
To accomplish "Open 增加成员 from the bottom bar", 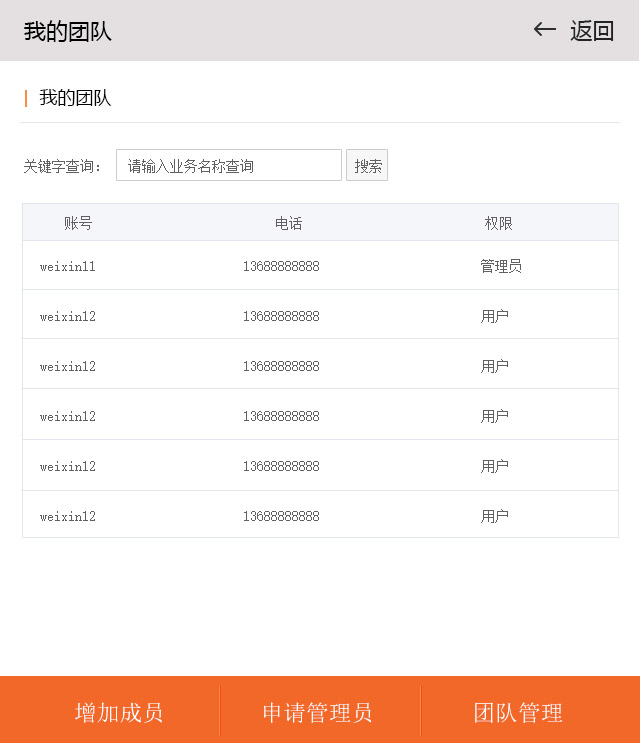I will (x=119, y=712).
